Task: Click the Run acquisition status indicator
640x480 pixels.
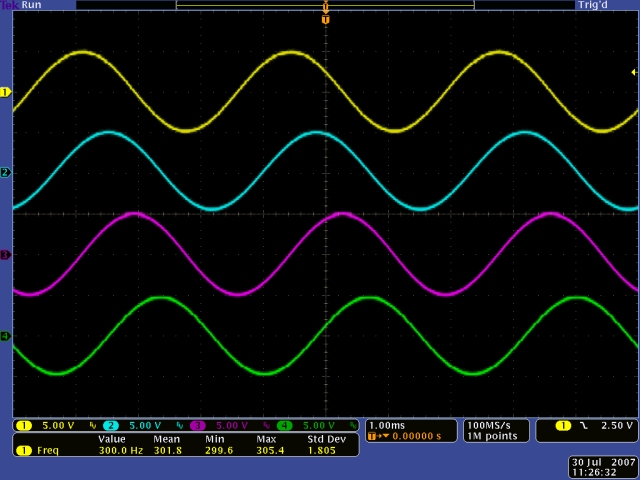Action: (32, 5)
